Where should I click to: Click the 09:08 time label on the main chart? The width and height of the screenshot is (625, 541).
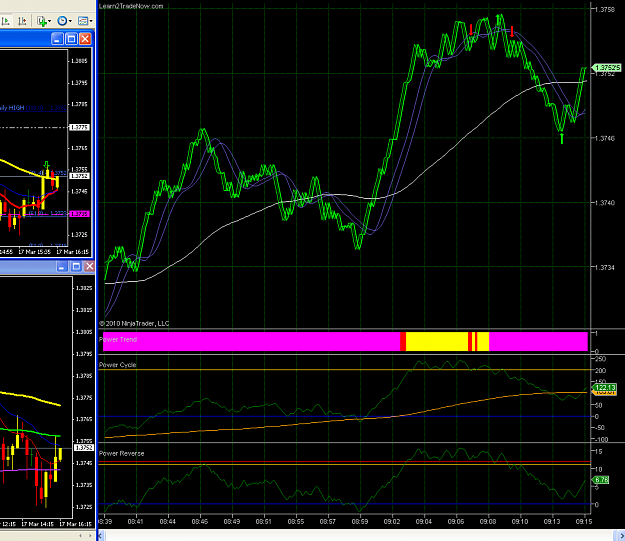pos(488,521)
